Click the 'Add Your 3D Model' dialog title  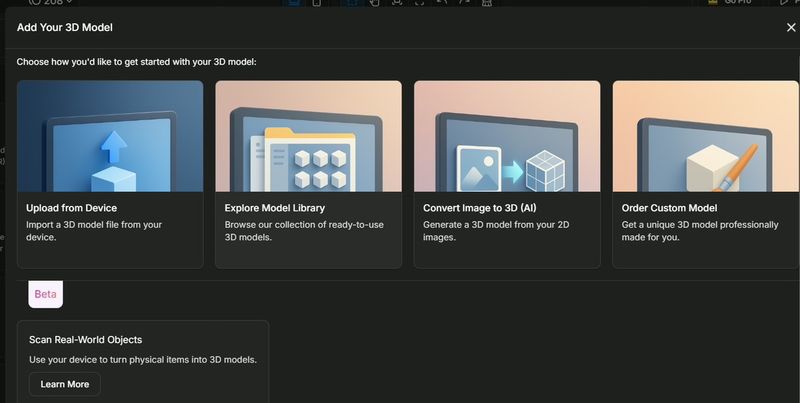coord(65,28)
